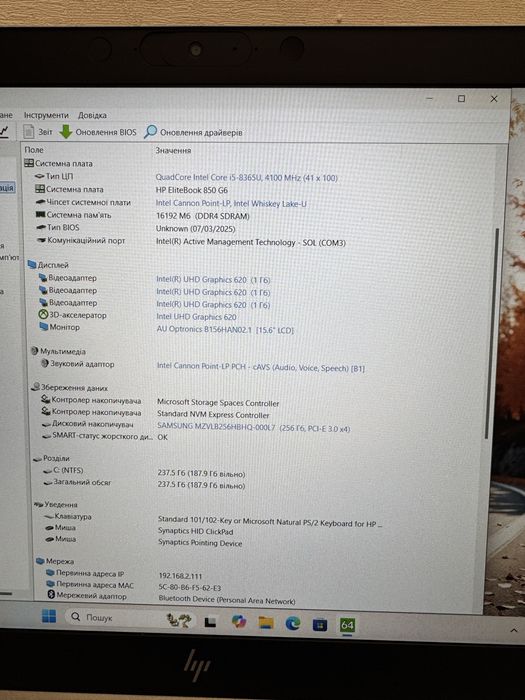Click the Дисковий накопичувач row icon
Image resolution: width=525 pixels, height=700 pixels.
46,424
